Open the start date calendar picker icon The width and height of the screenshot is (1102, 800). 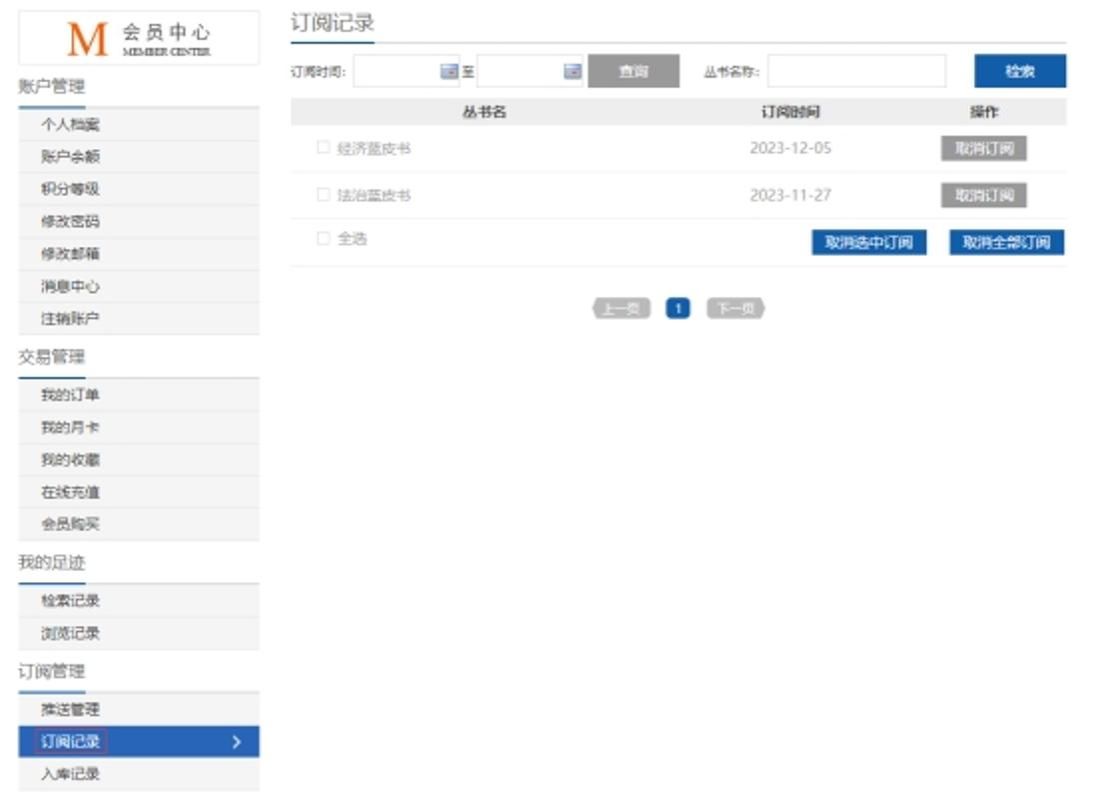click(x=449, y=71)
